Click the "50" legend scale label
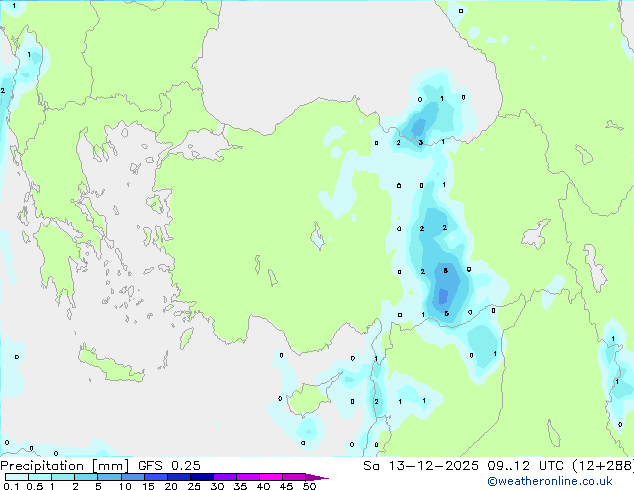 click(309, 486)
